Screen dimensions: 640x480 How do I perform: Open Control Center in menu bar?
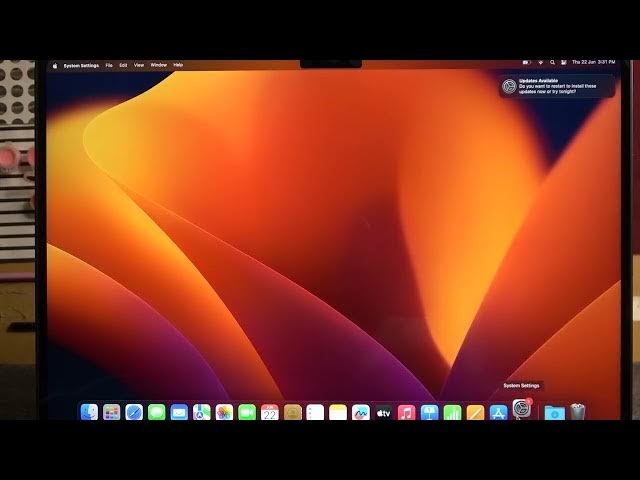tap(564, 62)
